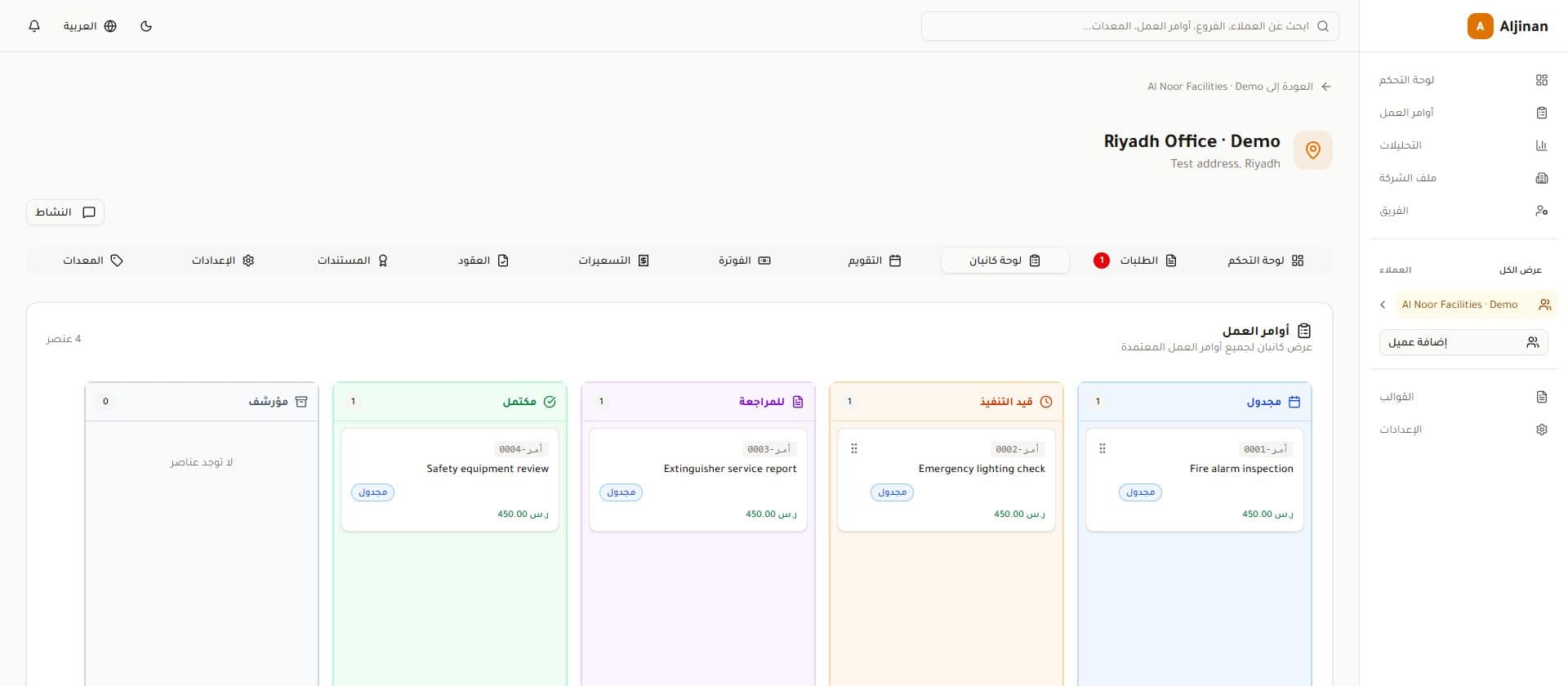Open Extinguisher service report card

click(x=697, y=480)
